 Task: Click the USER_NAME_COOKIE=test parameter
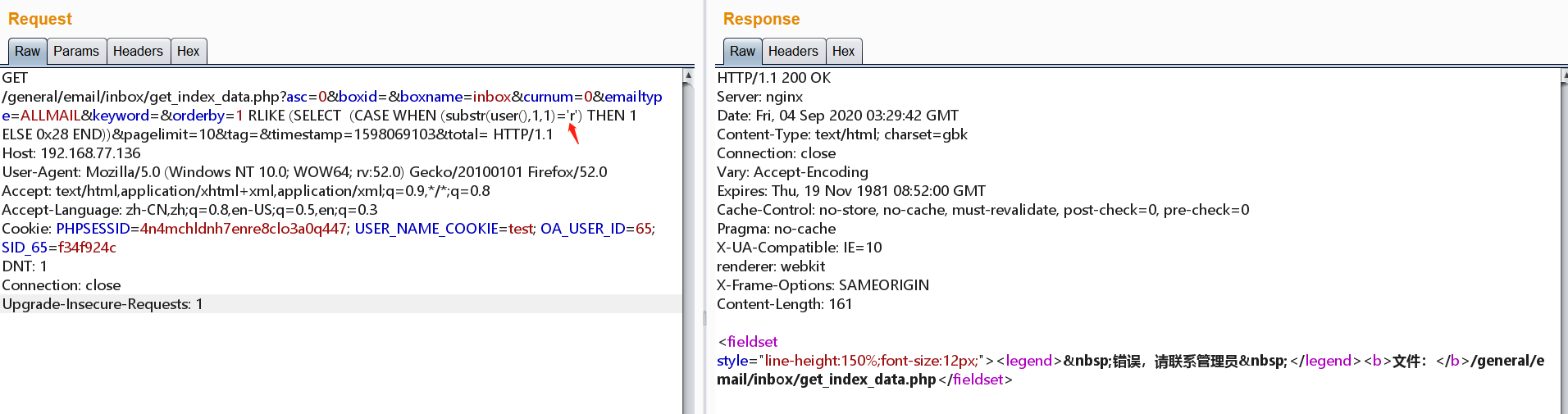click(444, 229)
